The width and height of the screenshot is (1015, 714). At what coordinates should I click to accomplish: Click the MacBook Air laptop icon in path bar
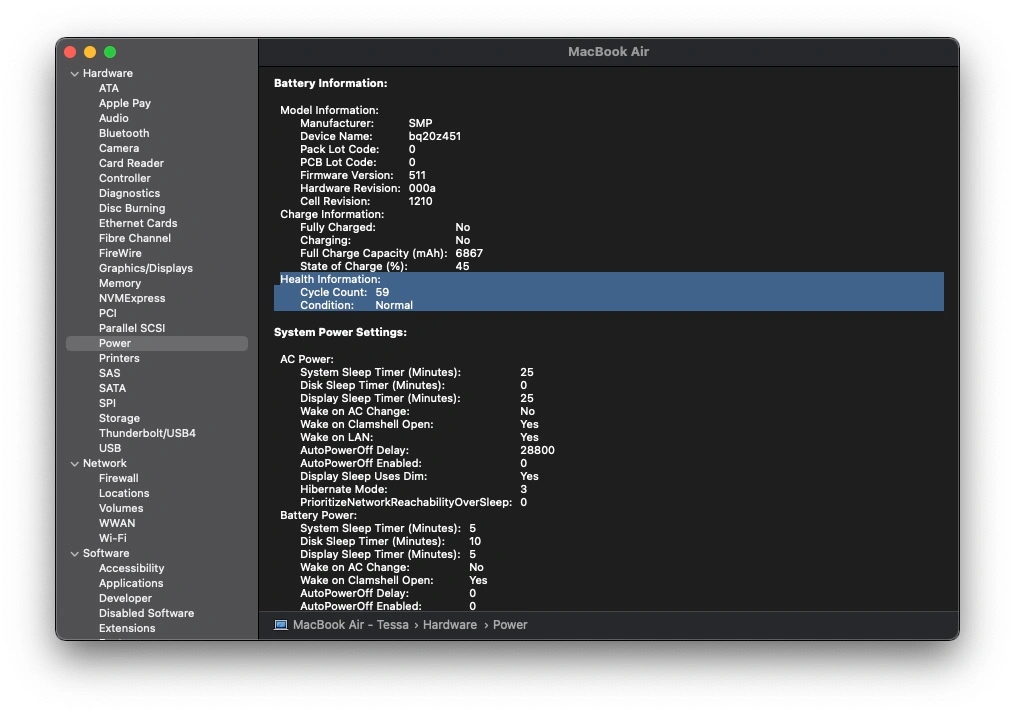coord(281,625)
